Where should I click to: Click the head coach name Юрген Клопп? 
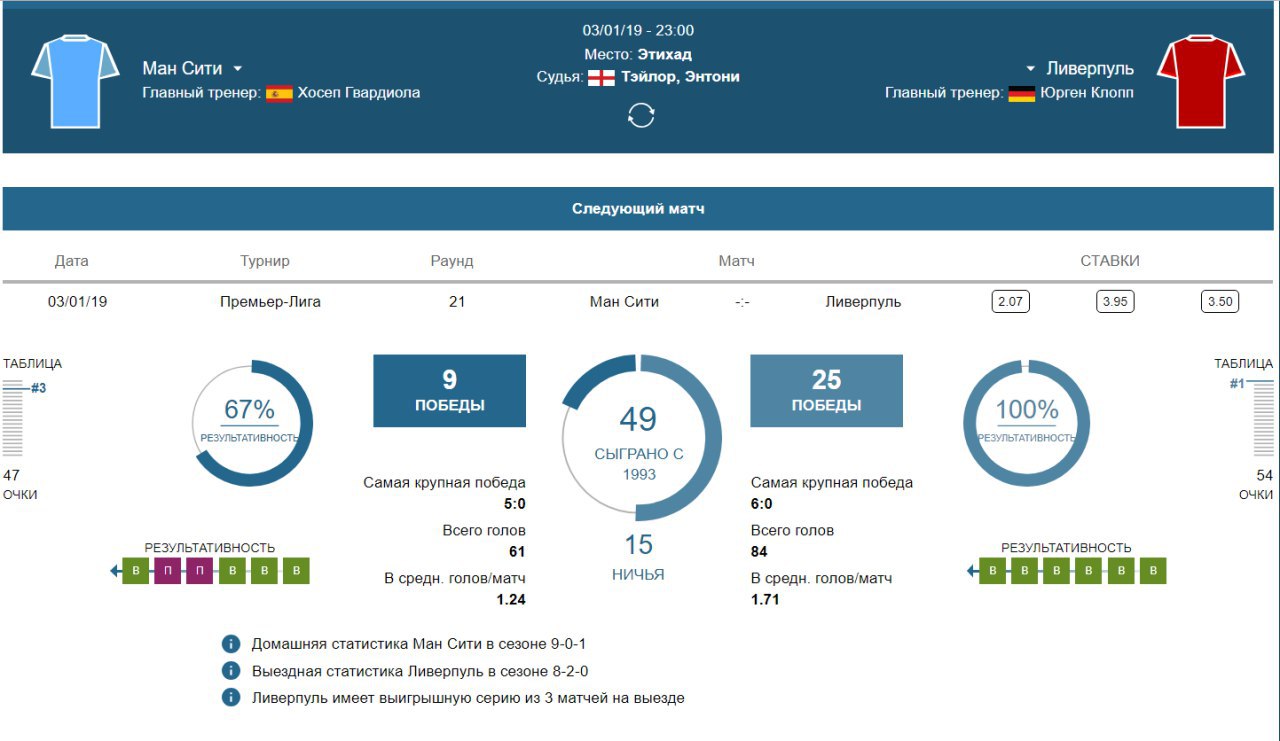point(1087,93)
